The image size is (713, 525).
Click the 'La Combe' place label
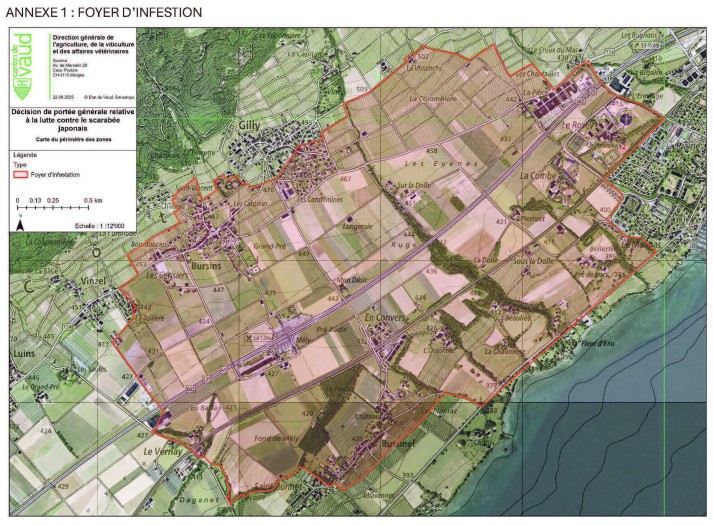coord(539,175)
